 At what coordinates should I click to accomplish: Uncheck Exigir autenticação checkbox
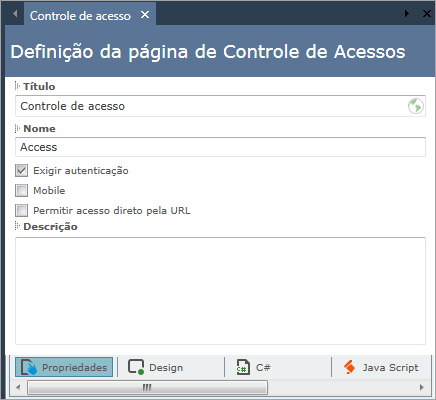point(21,170)
